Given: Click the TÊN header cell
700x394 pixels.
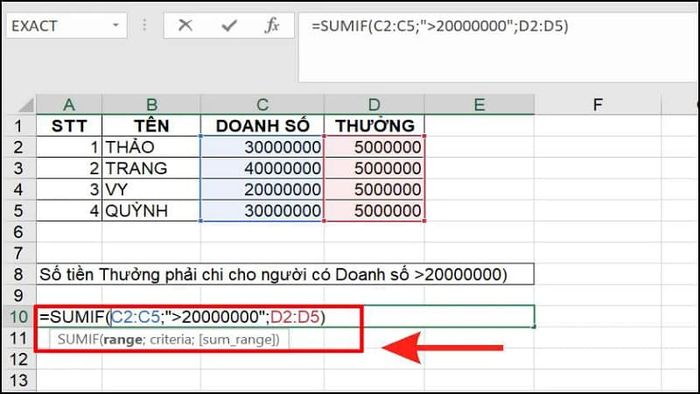Looking at the screenshot, I should pos(151,126).
